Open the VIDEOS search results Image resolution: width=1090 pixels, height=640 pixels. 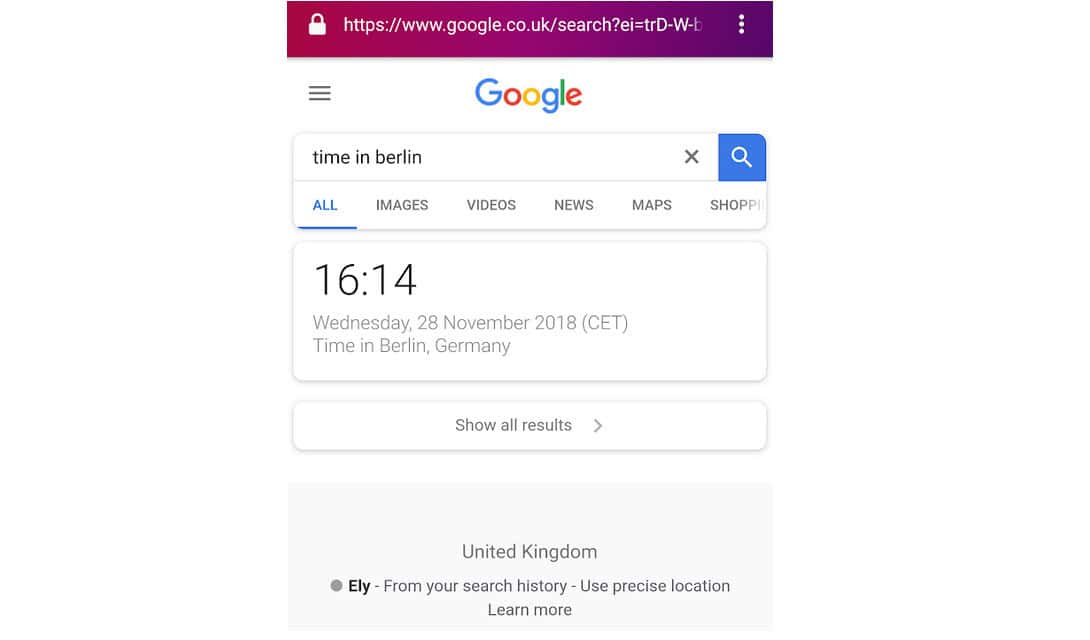(490, 205)
